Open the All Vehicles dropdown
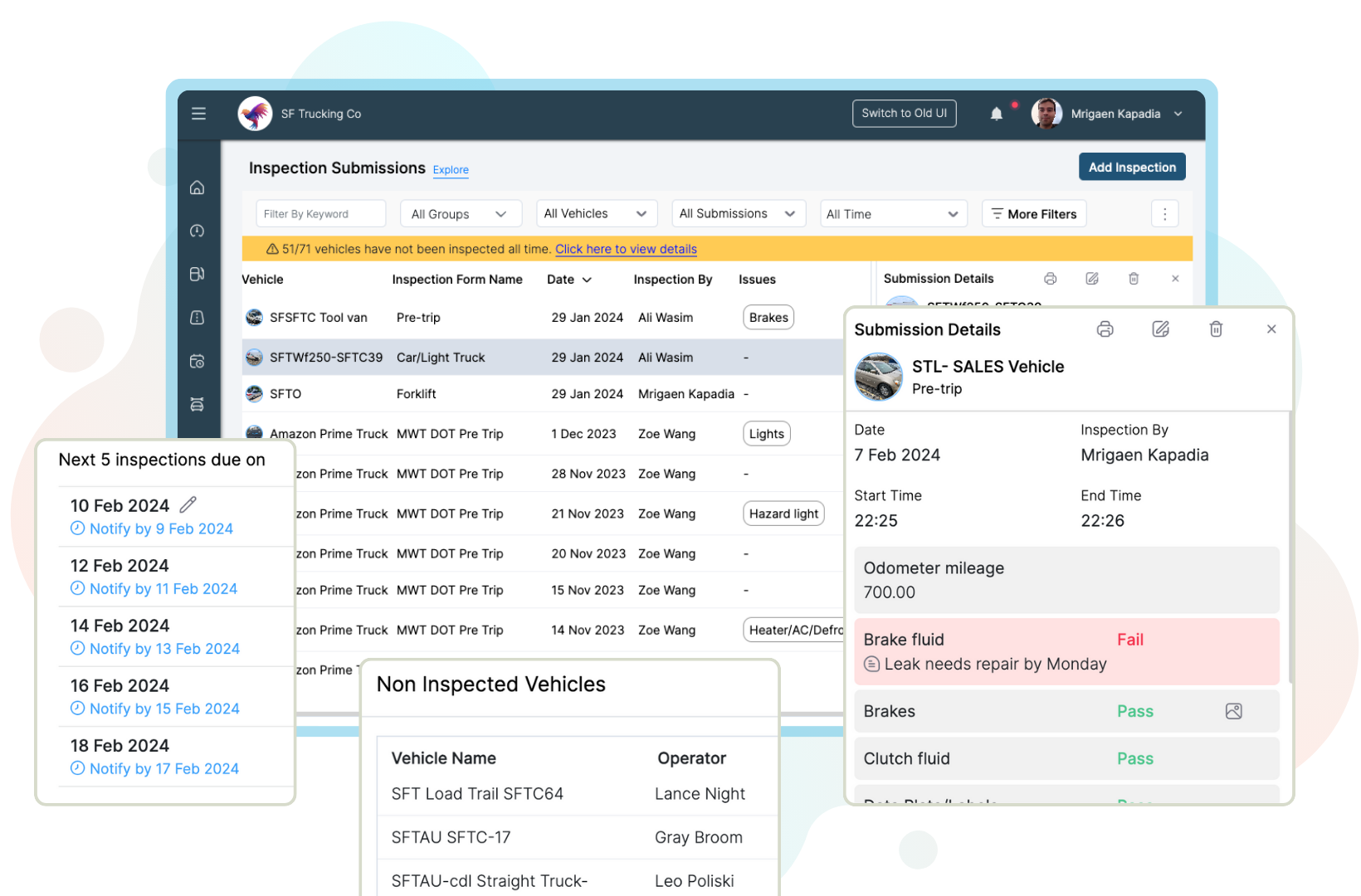 pyautogui.click(x=596, y=213)
